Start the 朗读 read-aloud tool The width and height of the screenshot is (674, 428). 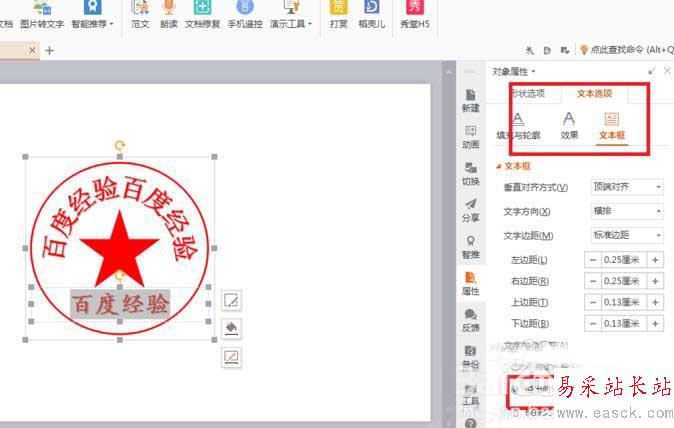[168, 15]
